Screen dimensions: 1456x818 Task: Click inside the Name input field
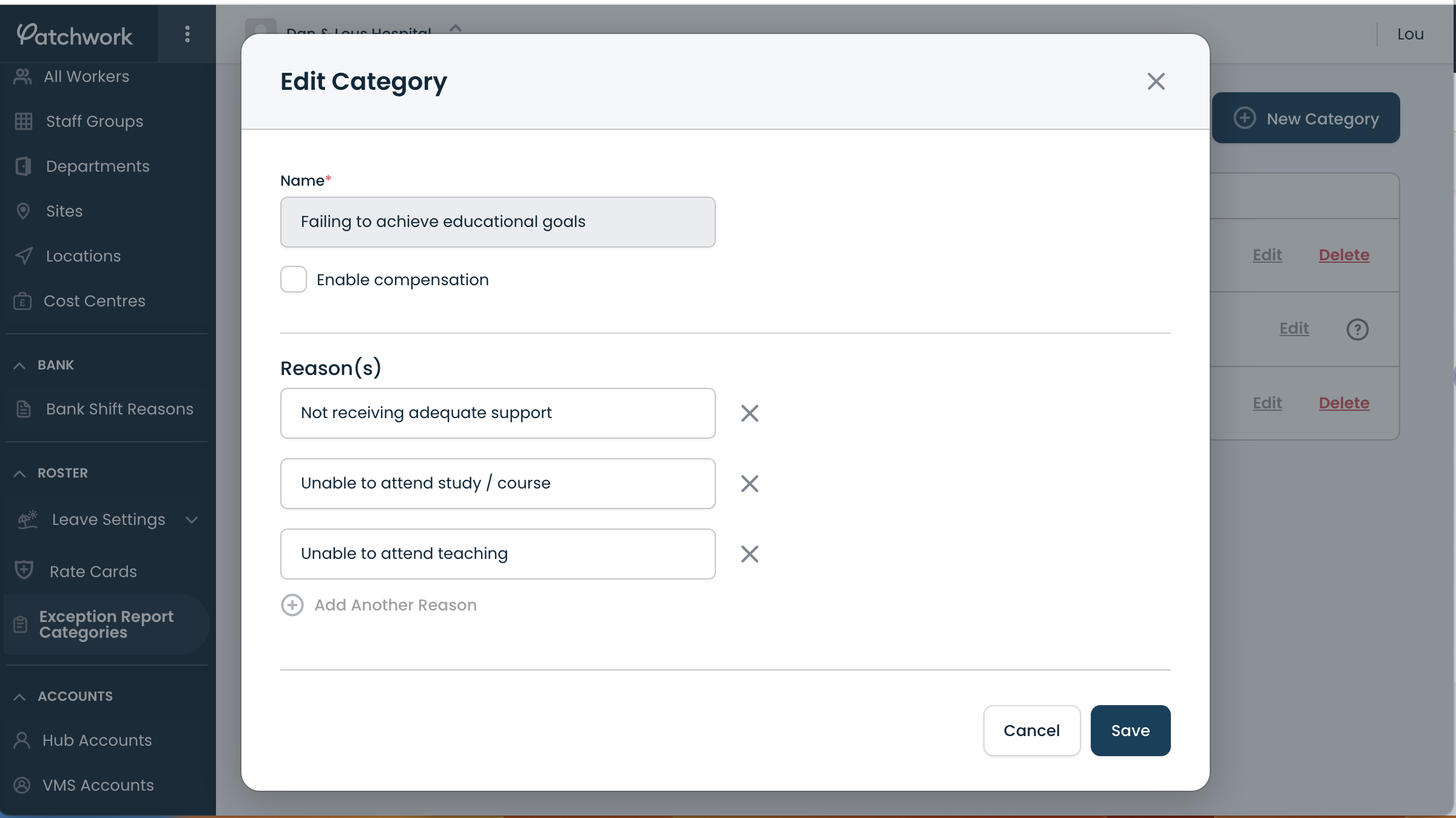[497, 221]
